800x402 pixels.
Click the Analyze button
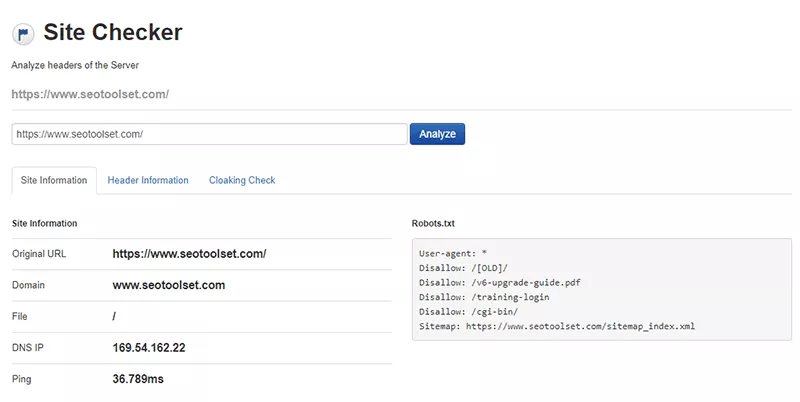[x=437, y=134]
